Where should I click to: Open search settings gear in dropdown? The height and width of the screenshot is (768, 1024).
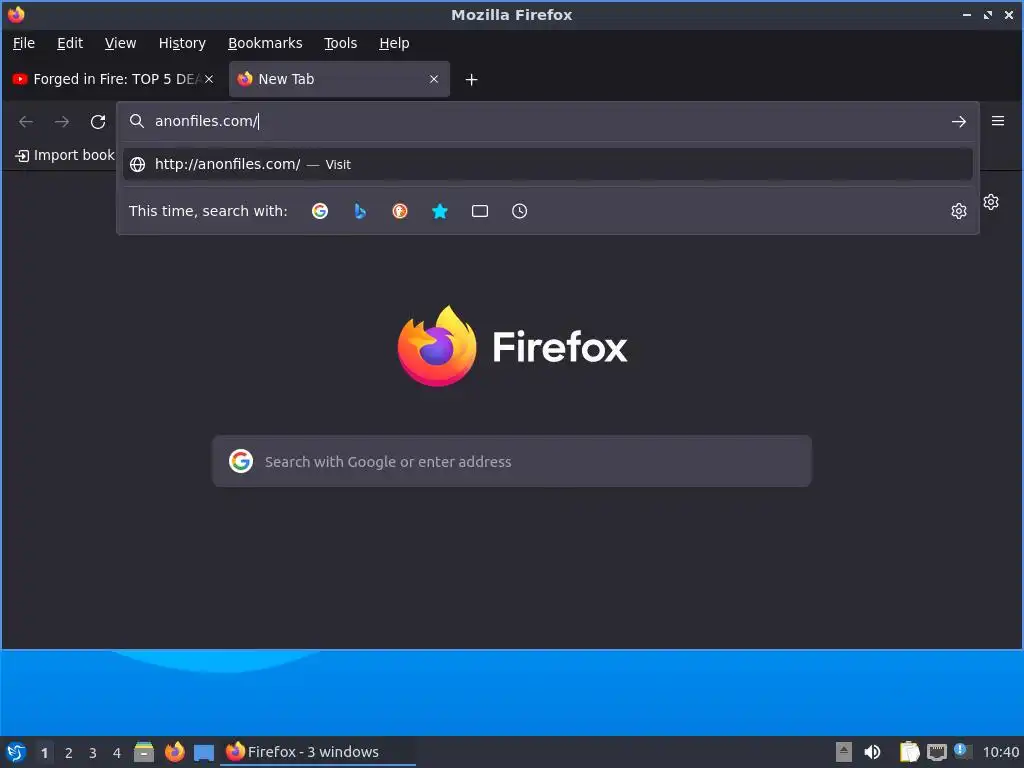coord(959,211)
